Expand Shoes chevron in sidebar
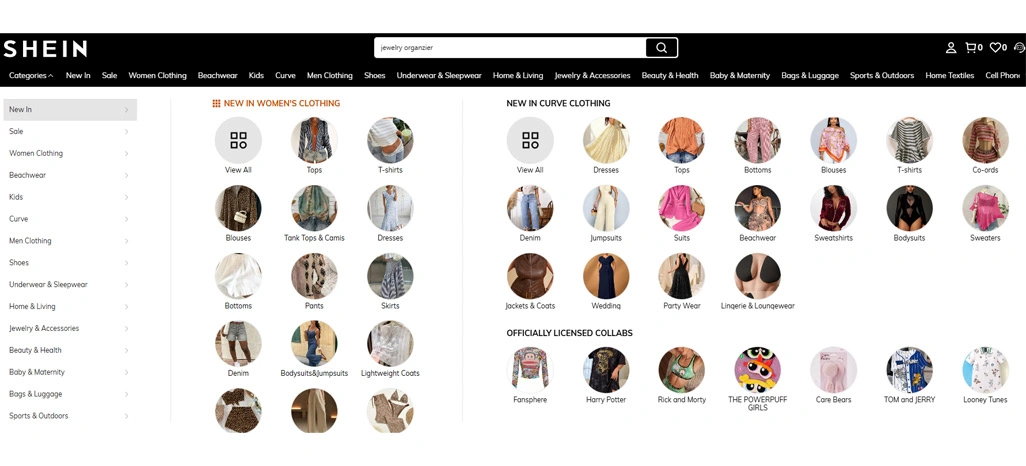 point(126,263)
